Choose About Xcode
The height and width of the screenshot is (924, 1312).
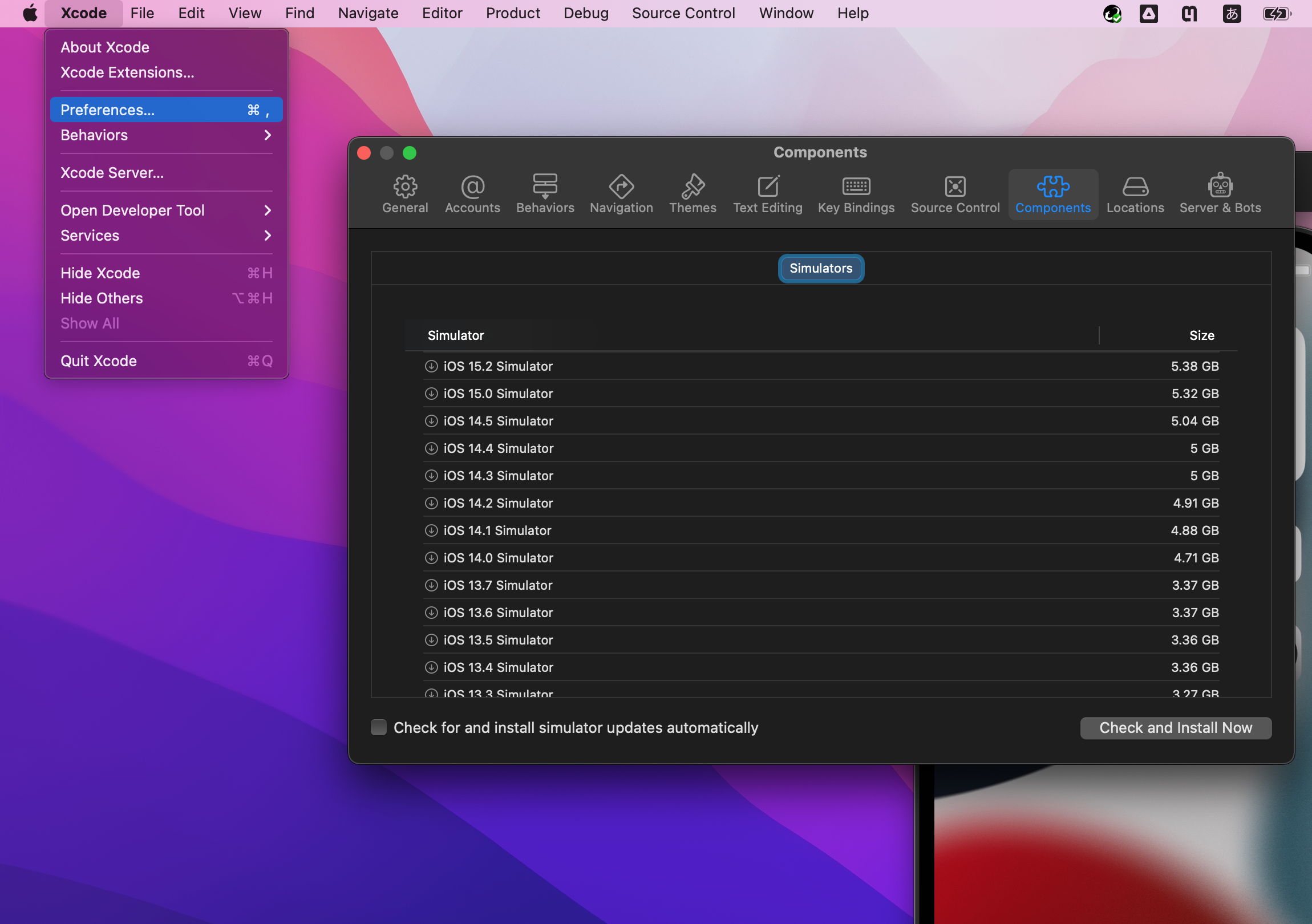(x=167, y=47)
